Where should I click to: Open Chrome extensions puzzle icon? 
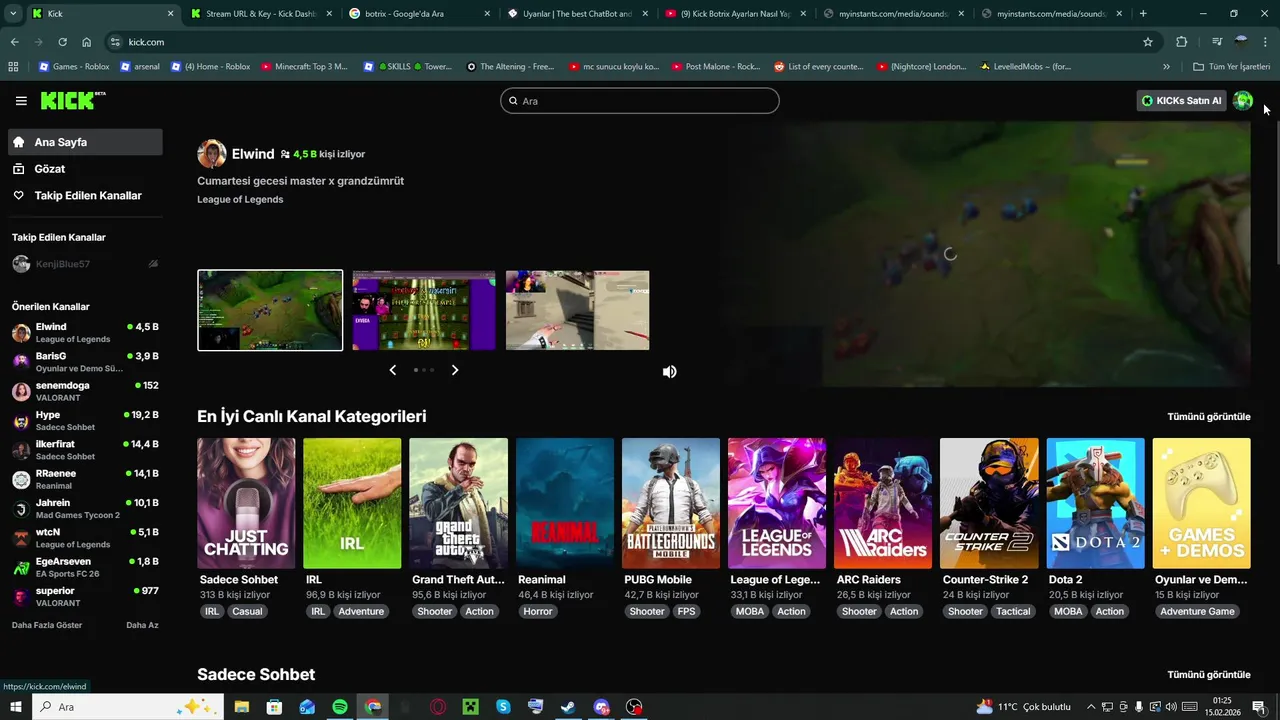(x=1182, y=42)
